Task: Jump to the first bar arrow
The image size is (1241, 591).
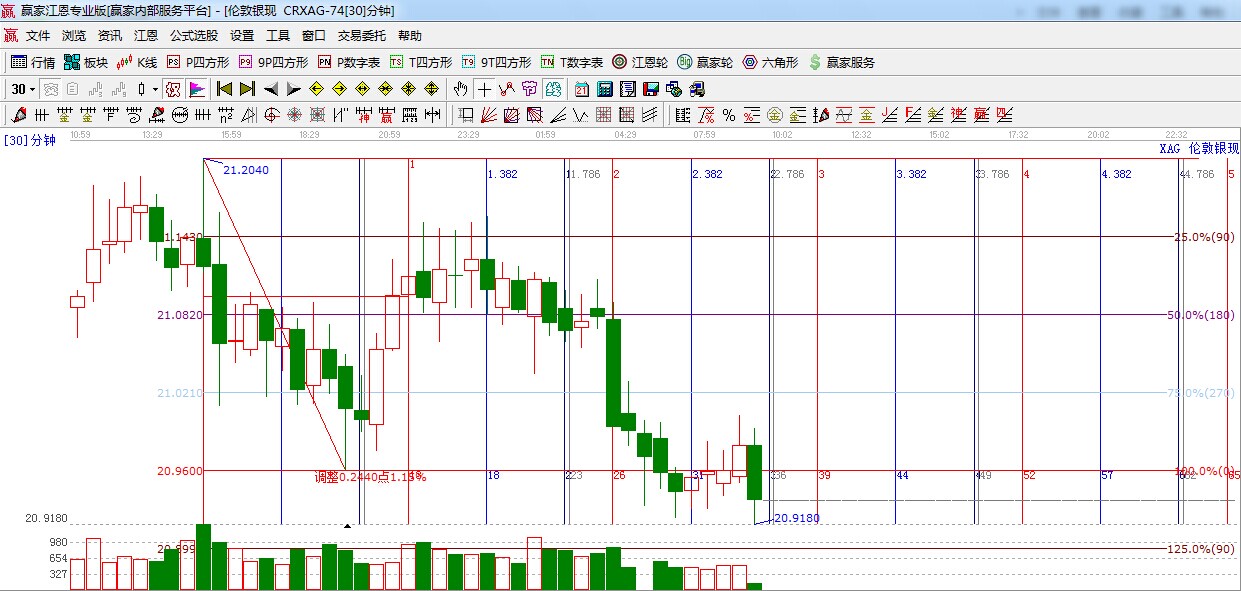Action: pyautogui.click(x=224, y=89)
